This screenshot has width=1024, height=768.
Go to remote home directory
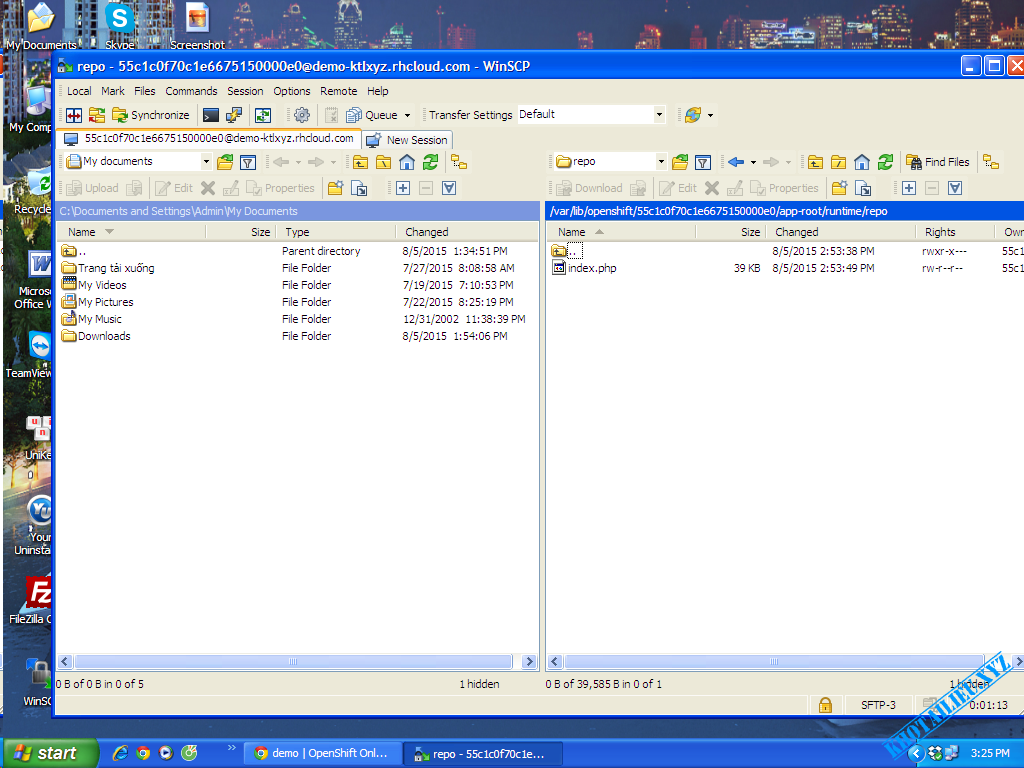tap(862, 162)
